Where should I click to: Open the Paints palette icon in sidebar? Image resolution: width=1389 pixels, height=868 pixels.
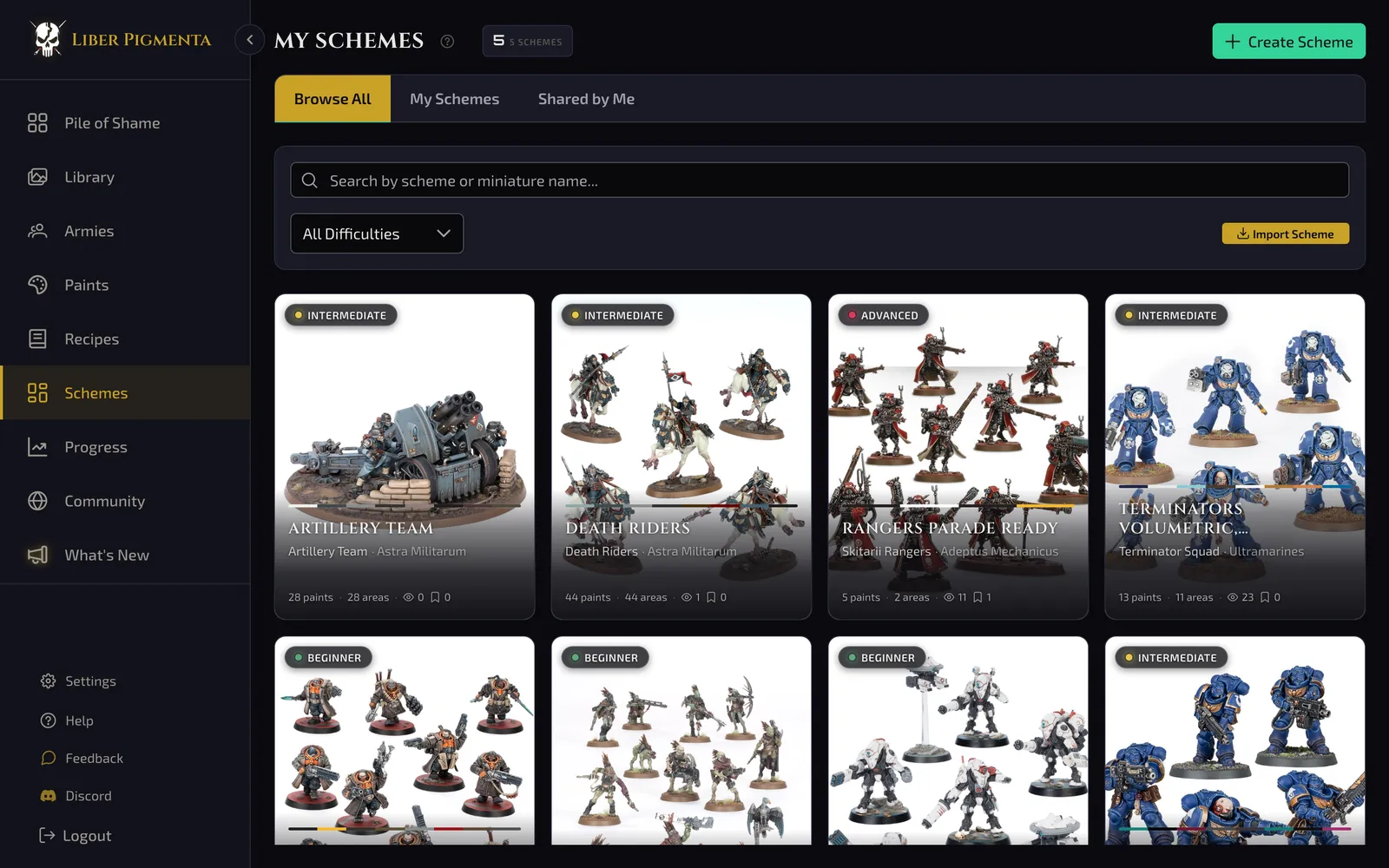37,285
